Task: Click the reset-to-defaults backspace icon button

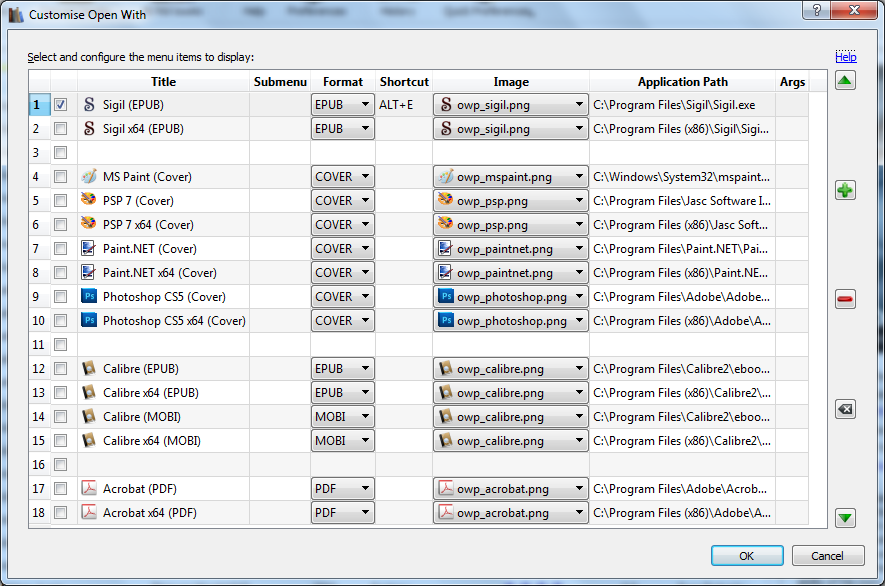Action: coord(845,409)
